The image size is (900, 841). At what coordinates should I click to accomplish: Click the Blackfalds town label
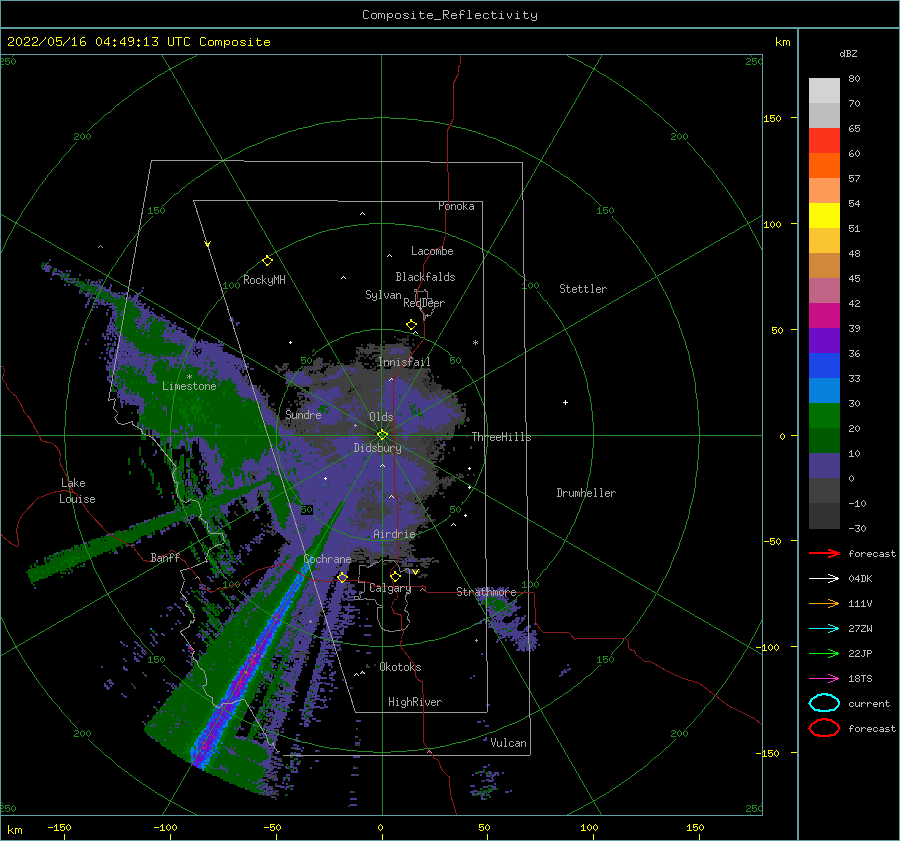tap(425, 277)
